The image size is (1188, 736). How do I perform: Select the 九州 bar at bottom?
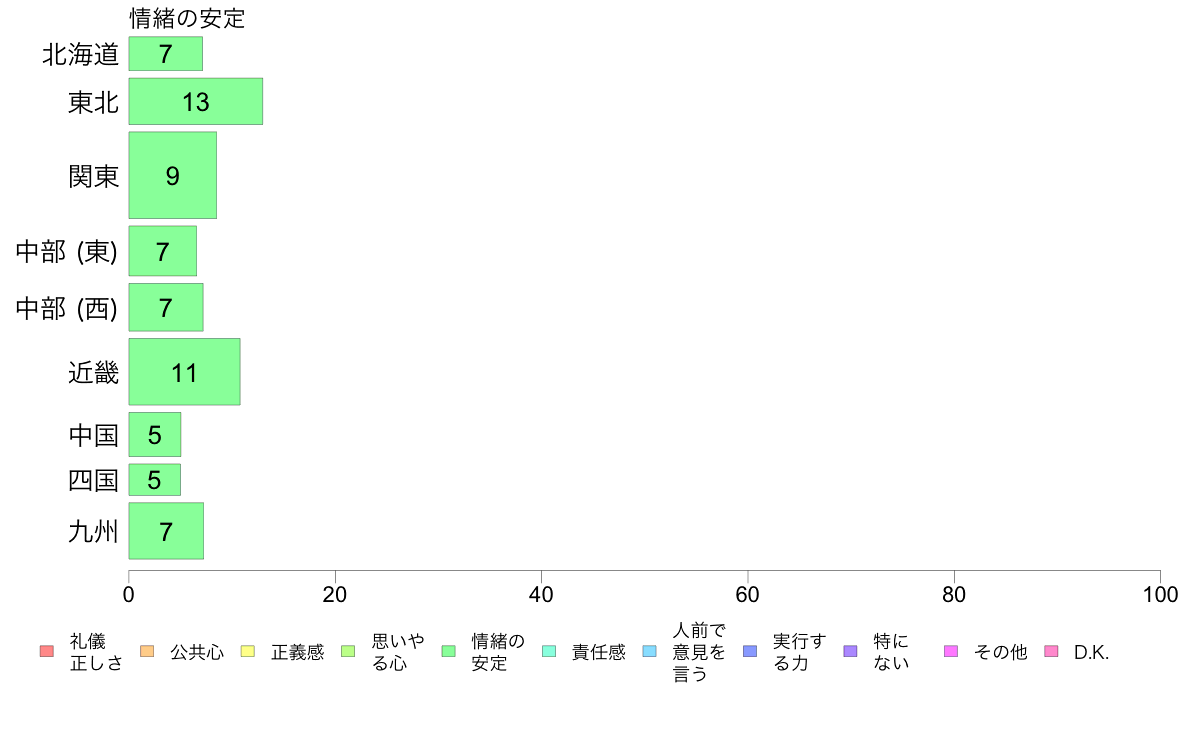pos(166,531)
